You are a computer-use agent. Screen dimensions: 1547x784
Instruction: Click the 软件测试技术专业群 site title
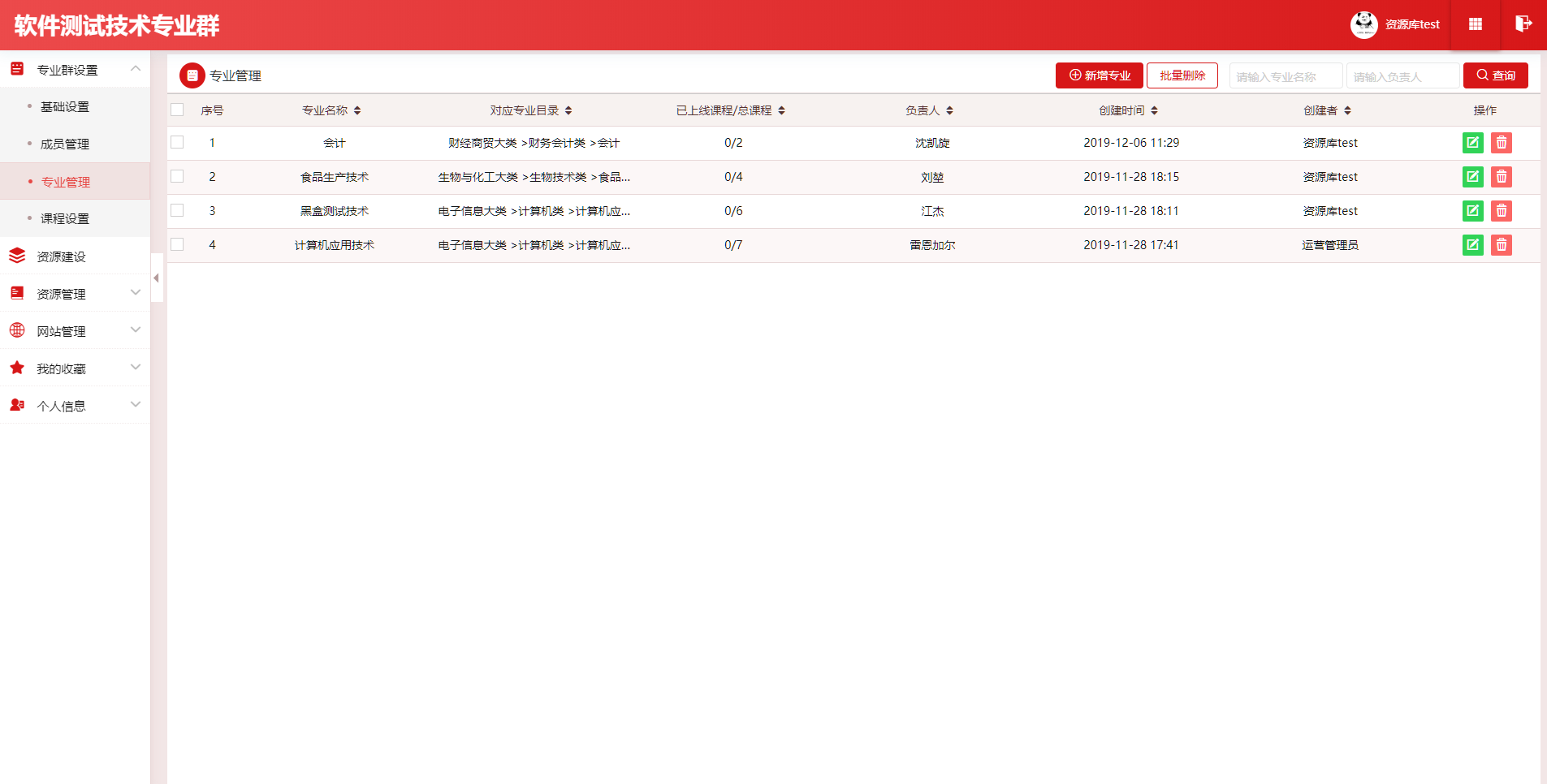117,25
